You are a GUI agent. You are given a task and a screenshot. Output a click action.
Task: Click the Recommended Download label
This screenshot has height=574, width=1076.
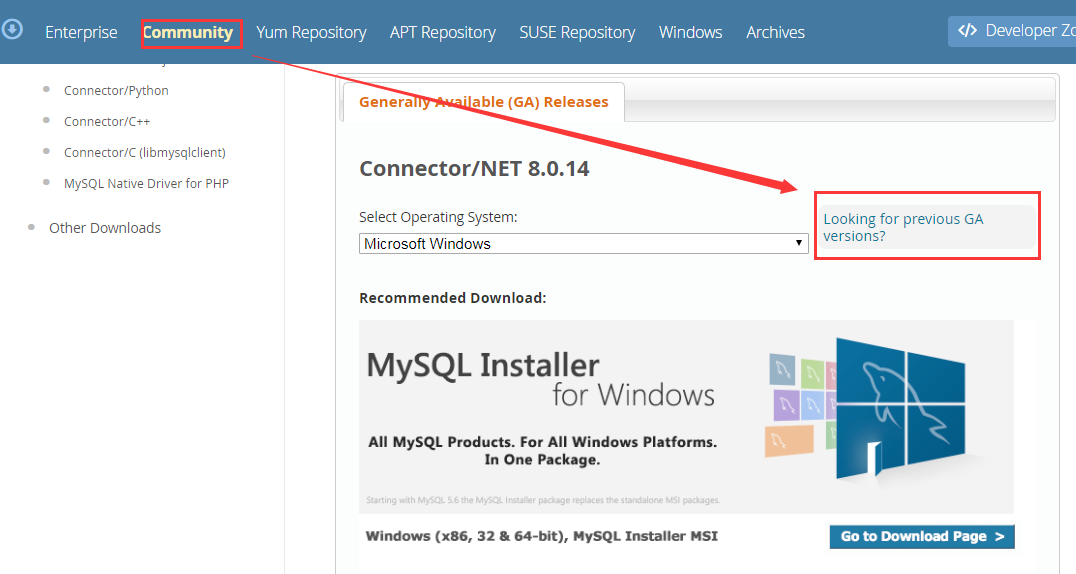[x=453, y=298]
